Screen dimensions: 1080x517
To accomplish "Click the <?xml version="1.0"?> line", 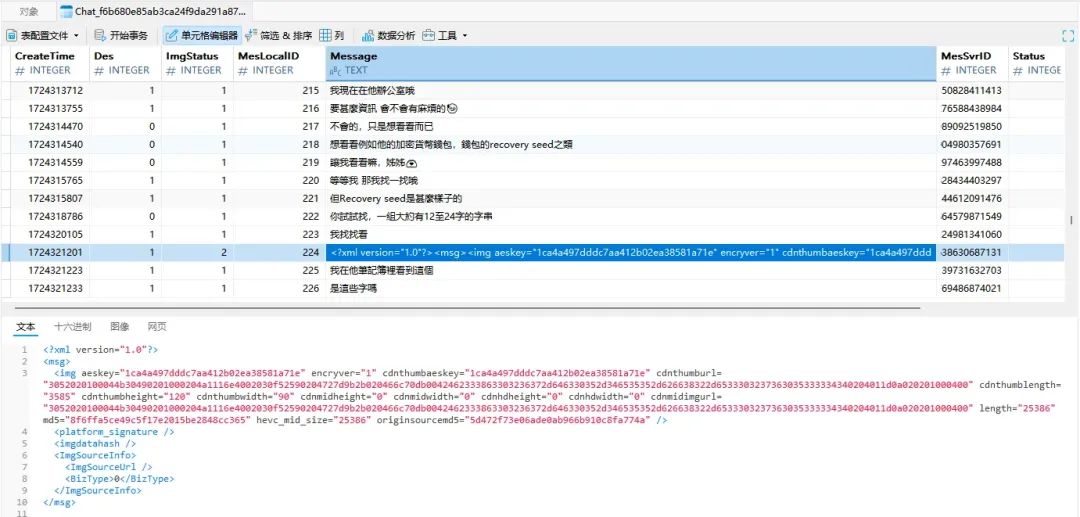I will pos(101,350).
